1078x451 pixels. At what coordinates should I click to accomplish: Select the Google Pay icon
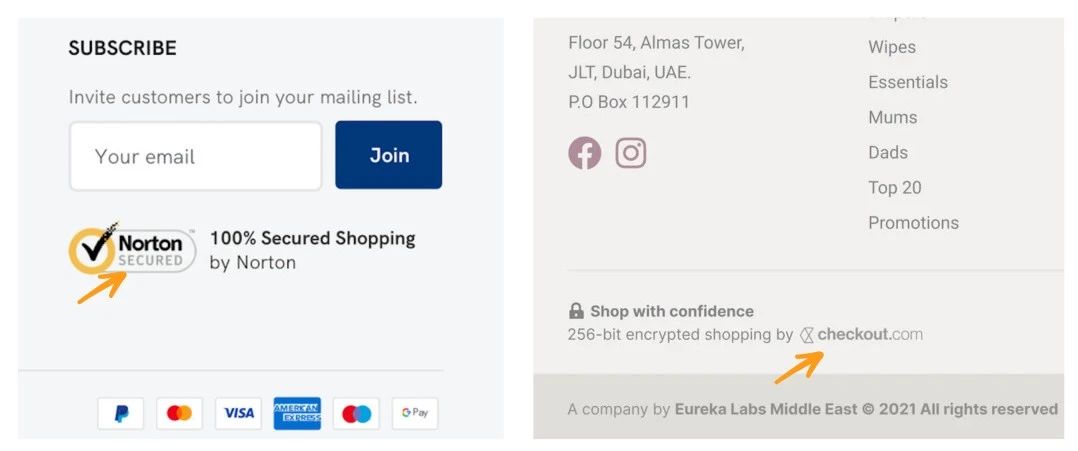414,413
